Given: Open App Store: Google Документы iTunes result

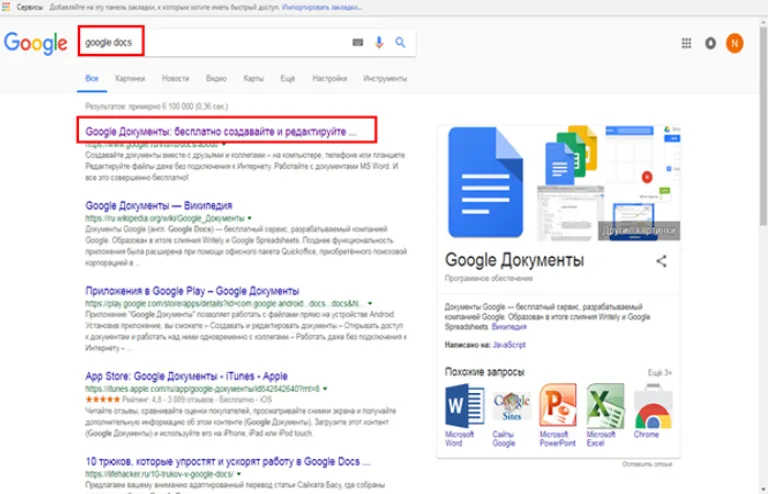Looking at the screenshot, I should click(186, 376).
